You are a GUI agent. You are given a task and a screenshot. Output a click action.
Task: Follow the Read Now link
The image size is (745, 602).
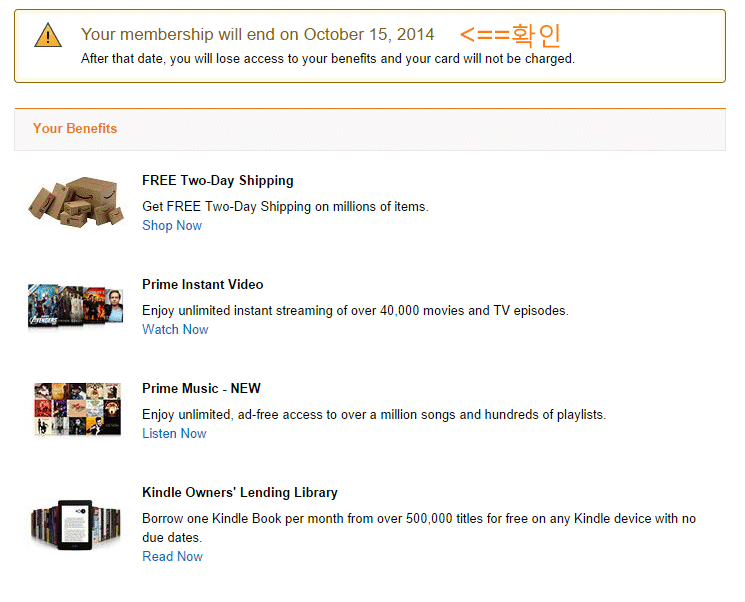pyautogui.click(x=172, y=557)
